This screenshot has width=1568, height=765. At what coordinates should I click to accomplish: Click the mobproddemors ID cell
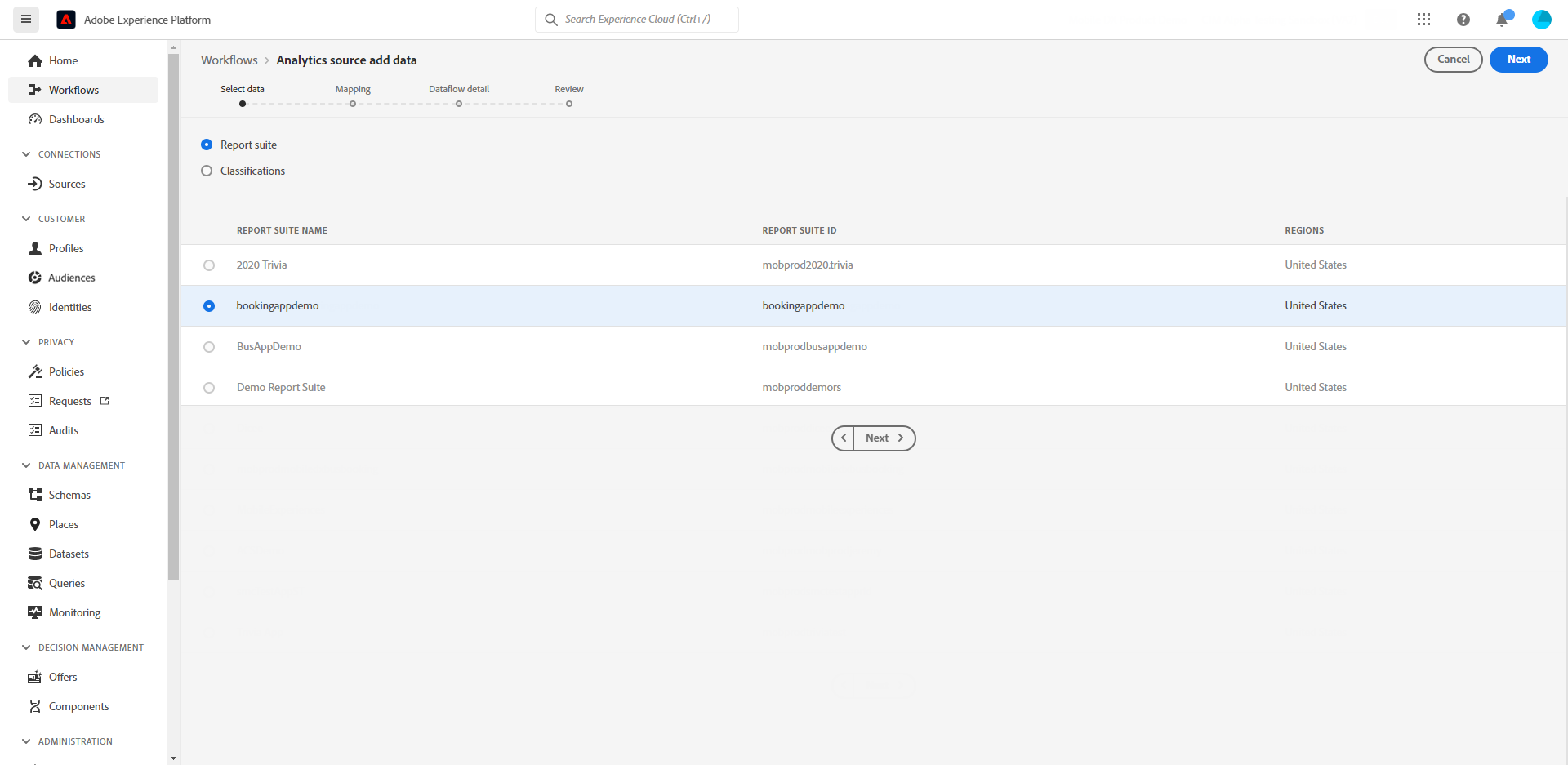point(802,388)
